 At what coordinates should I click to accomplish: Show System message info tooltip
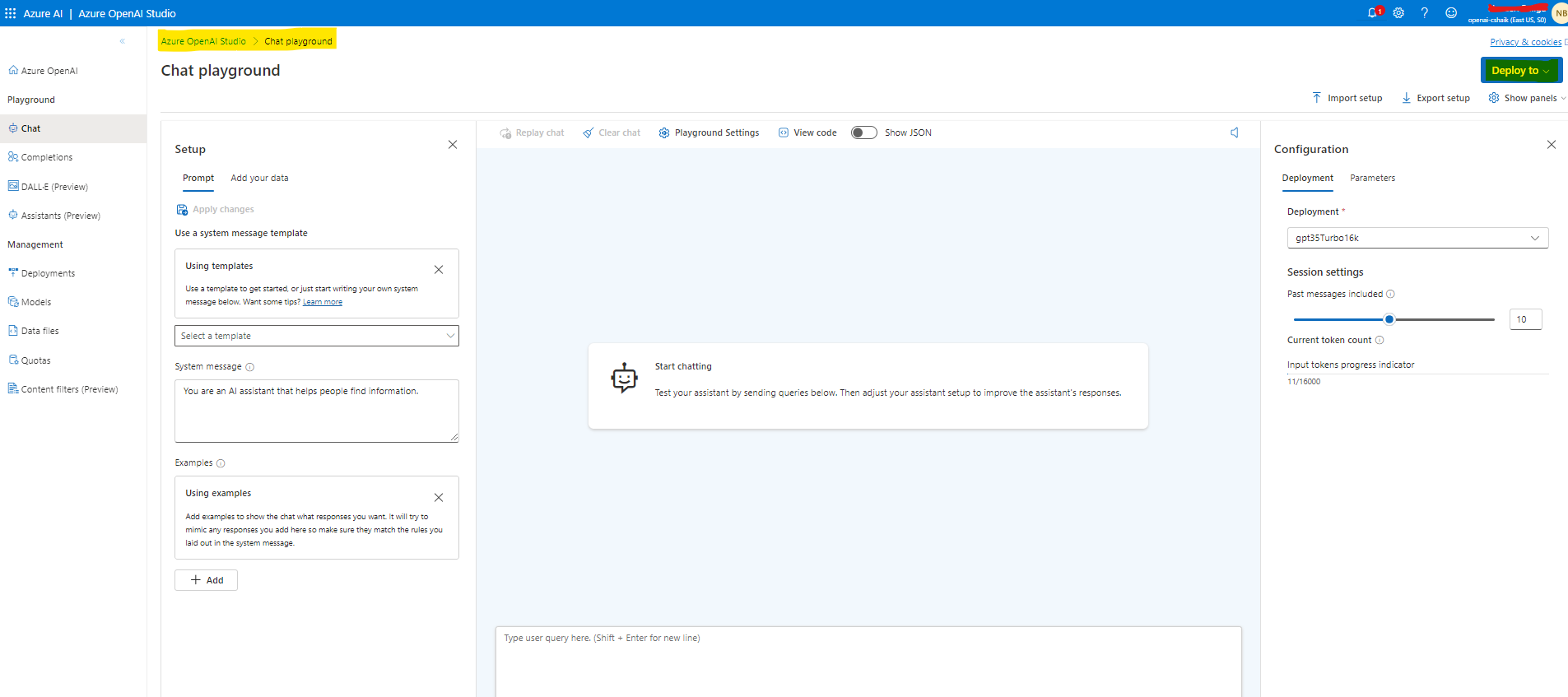[x=250, y=367]
